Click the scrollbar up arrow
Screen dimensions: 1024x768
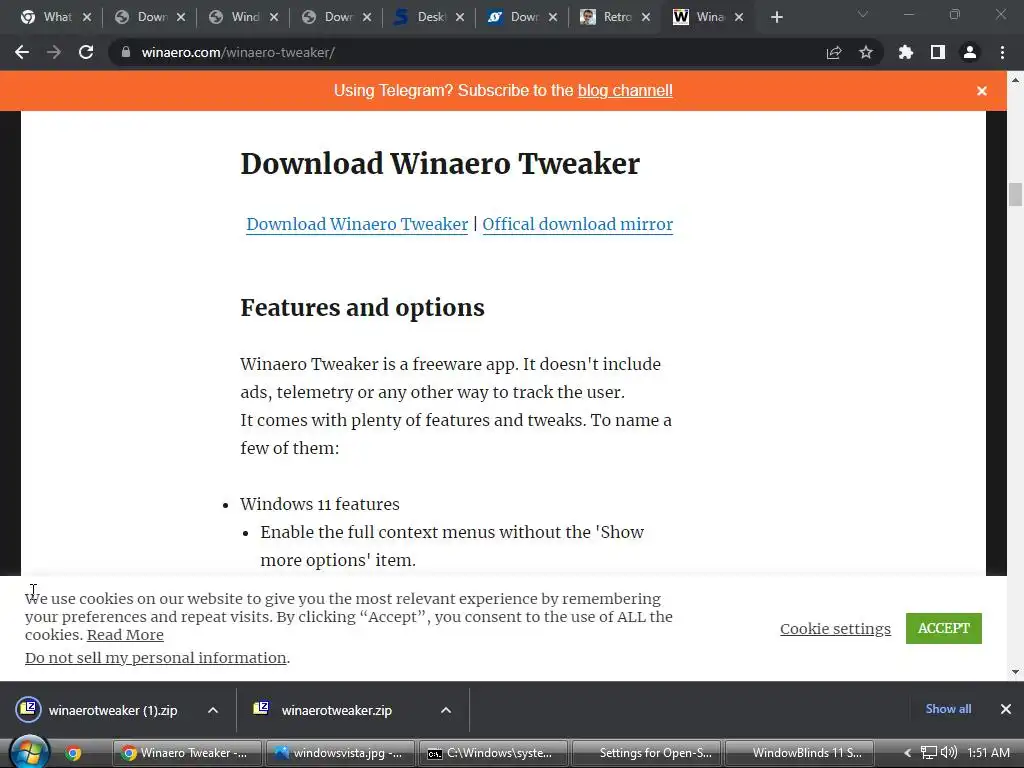(x=1015, y=80)
